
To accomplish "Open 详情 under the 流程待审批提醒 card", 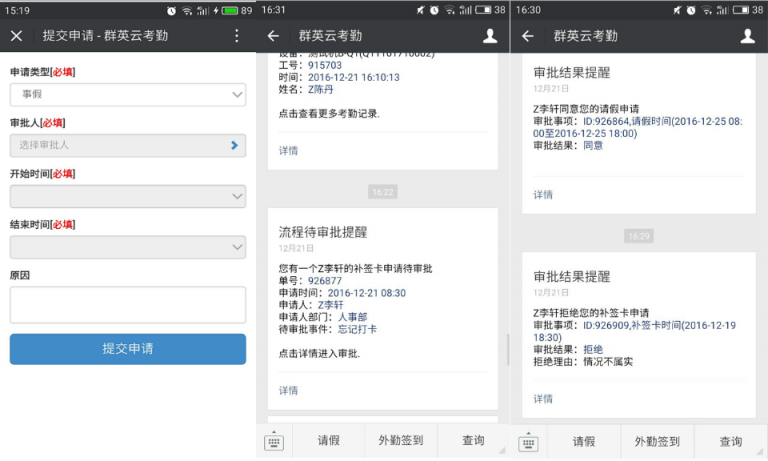I will tap(288, 390).
